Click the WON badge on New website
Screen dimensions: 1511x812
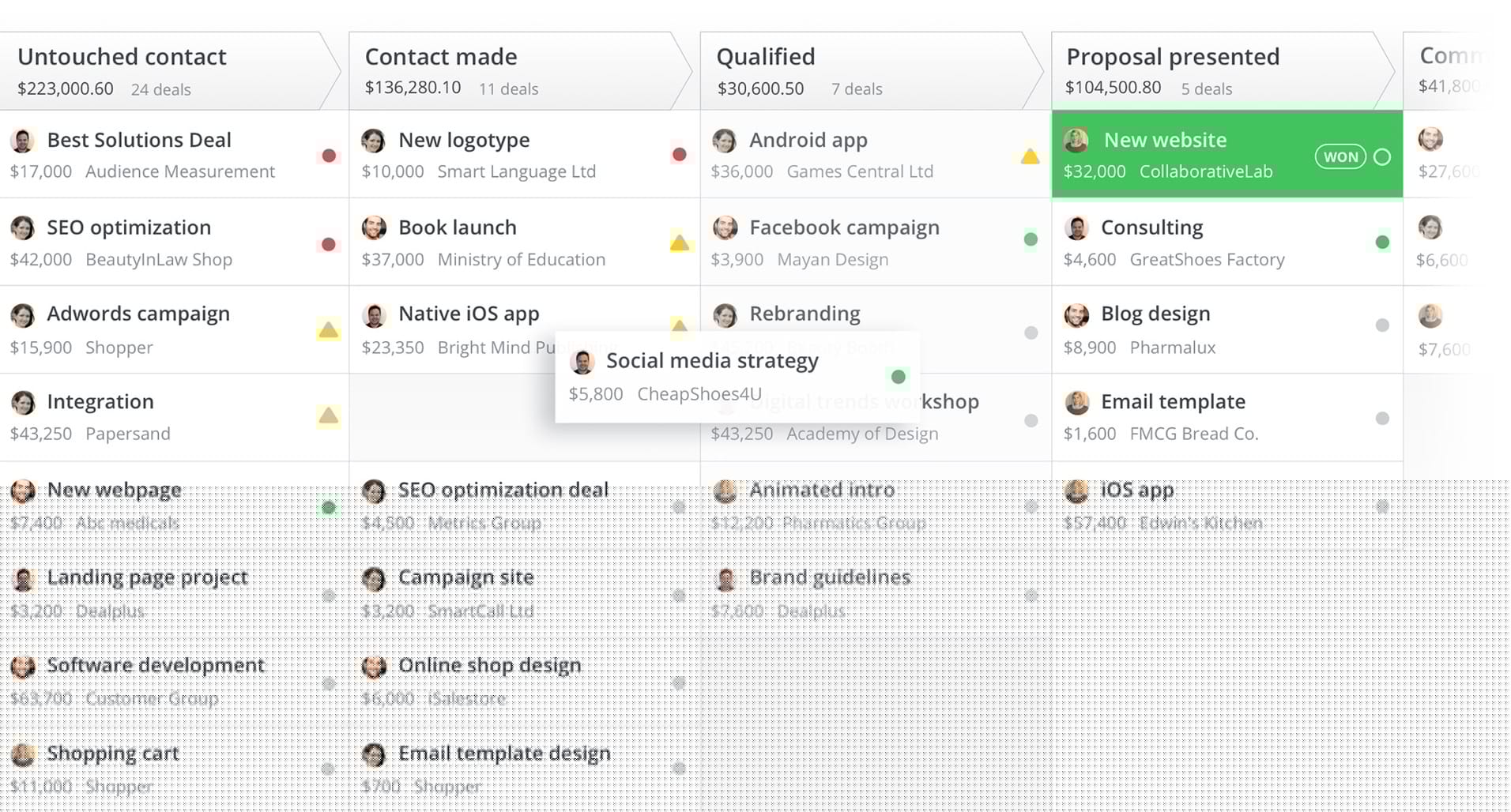pyautogui.click(x=1340, y=157)
